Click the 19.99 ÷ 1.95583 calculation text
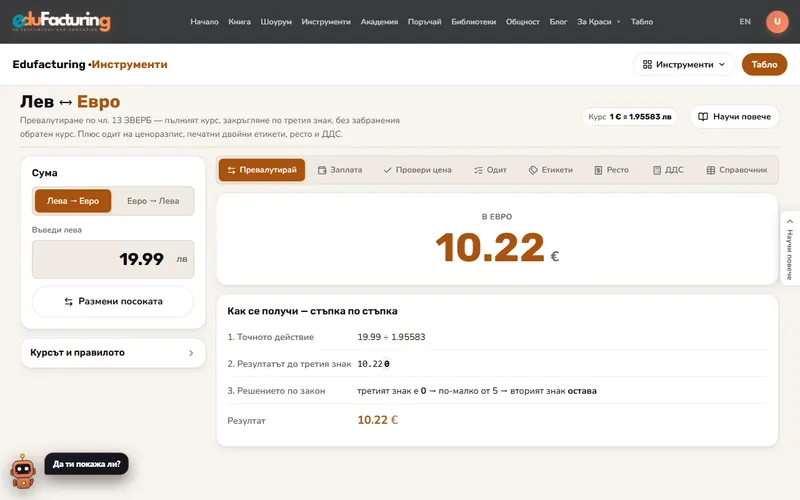800x500 pixels. click(x=391, y=337)
